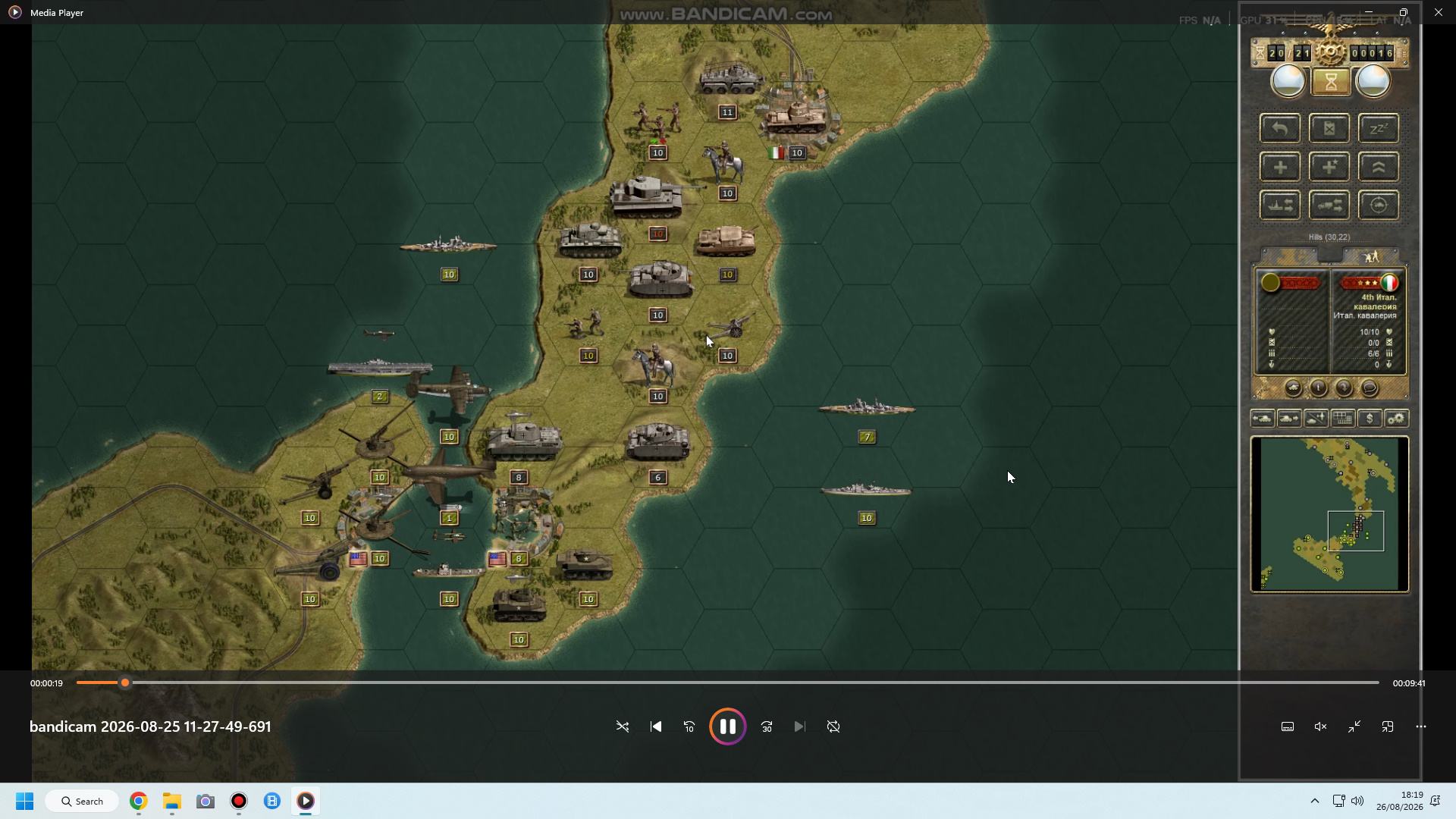The height and width of the screenshot is (819, 1456).
Task: Click the tank-and-plane toolbar button
Action: click(x=1316, y=419)
